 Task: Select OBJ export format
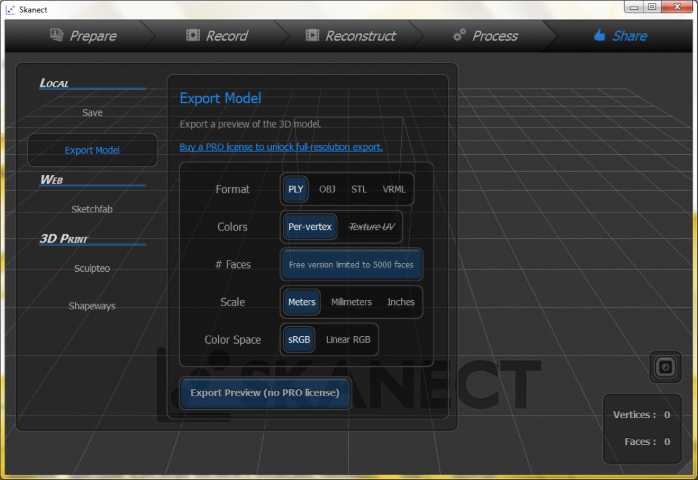[327, 189]
